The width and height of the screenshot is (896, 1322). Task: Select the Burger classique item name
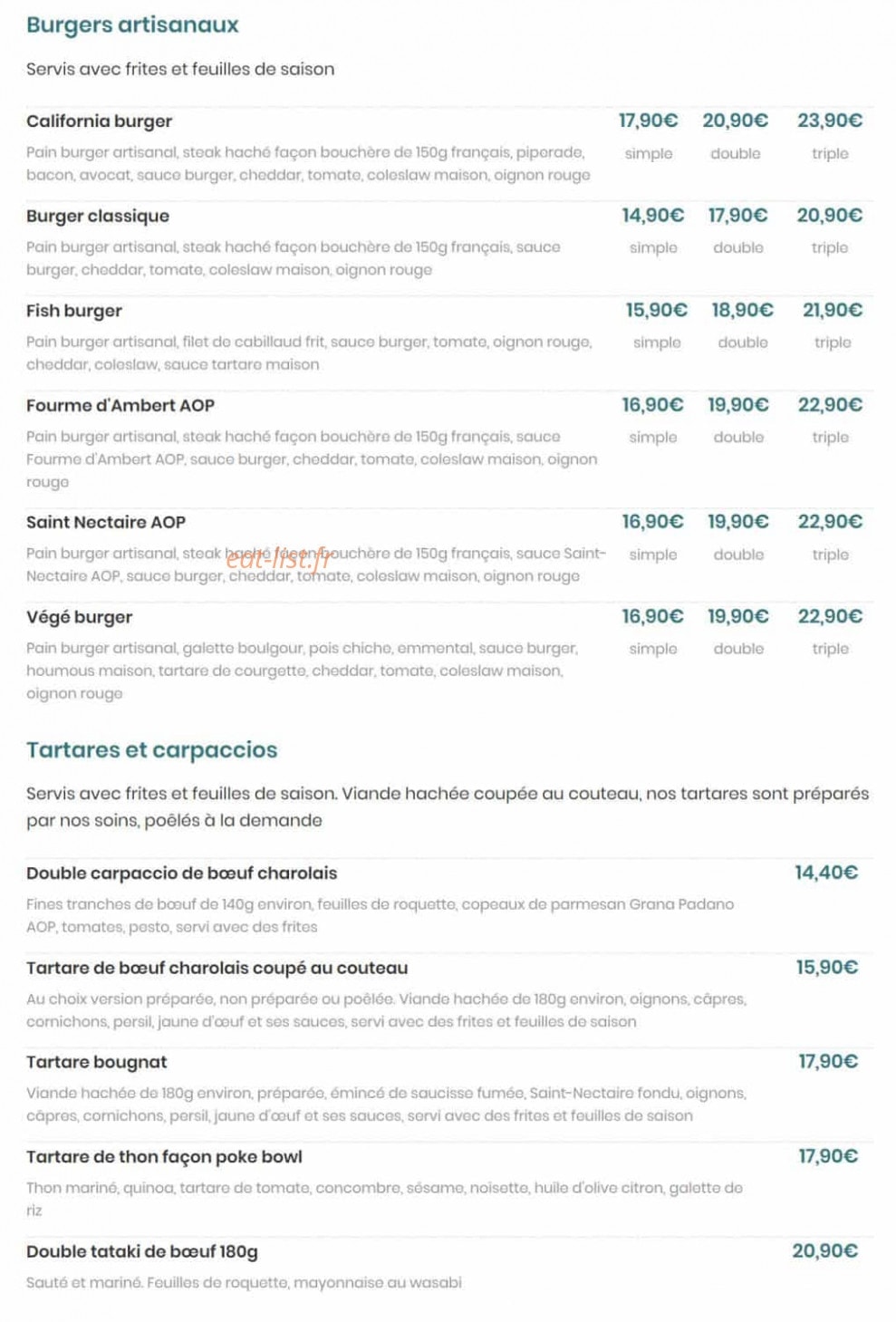[98, 216]
